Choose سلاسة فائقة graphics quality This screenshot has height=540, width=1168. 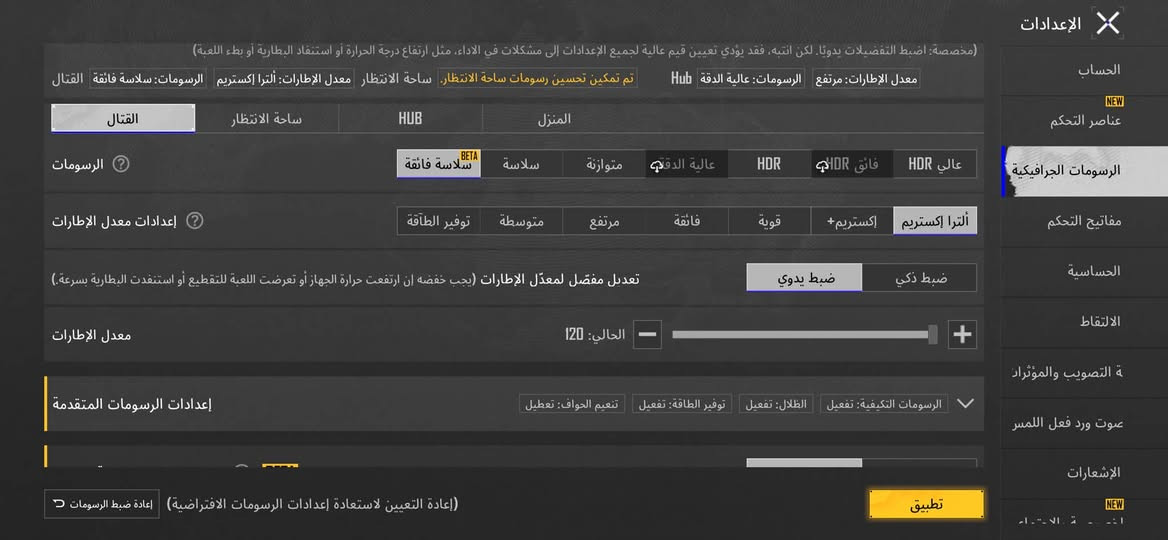coord(439,165)
